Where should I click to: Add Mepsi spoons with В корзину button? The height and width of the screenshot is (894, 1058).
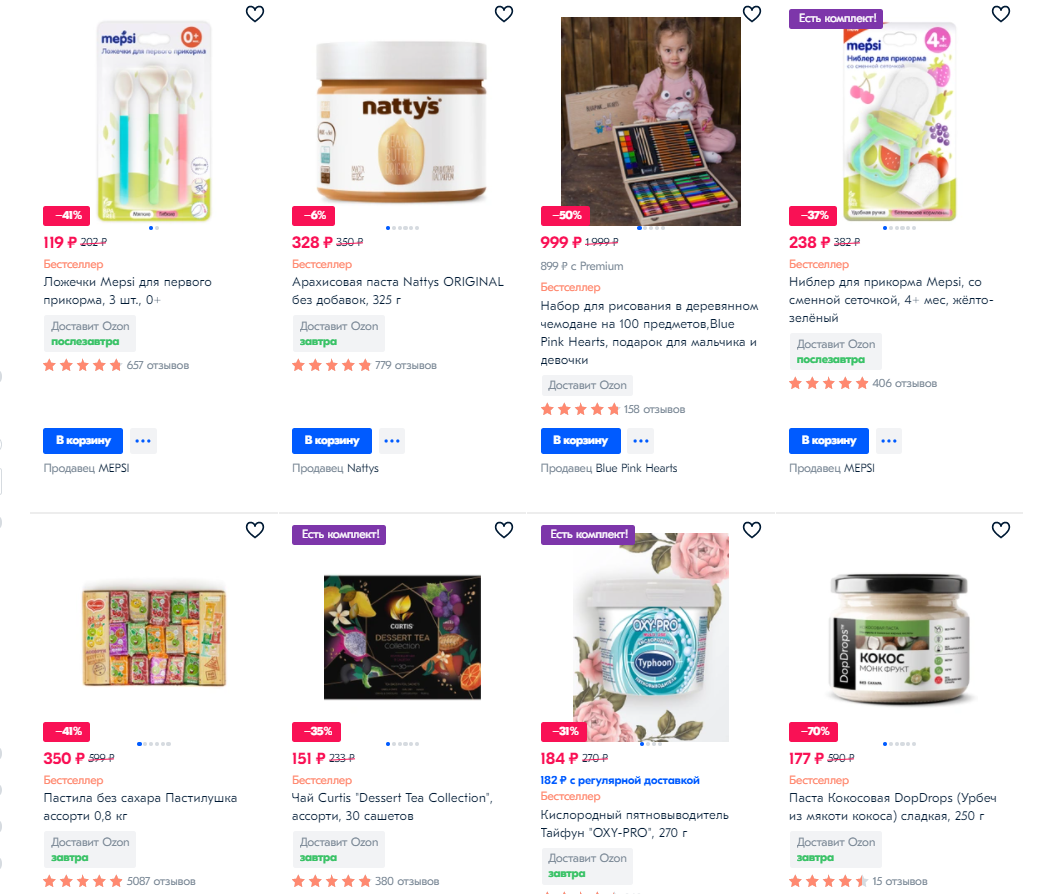(83, 441)
